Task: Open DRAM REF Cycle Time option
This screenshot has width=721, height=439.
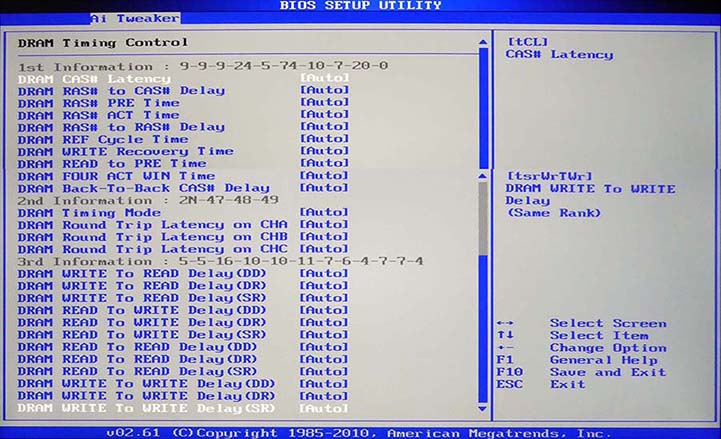Action: 183,139
